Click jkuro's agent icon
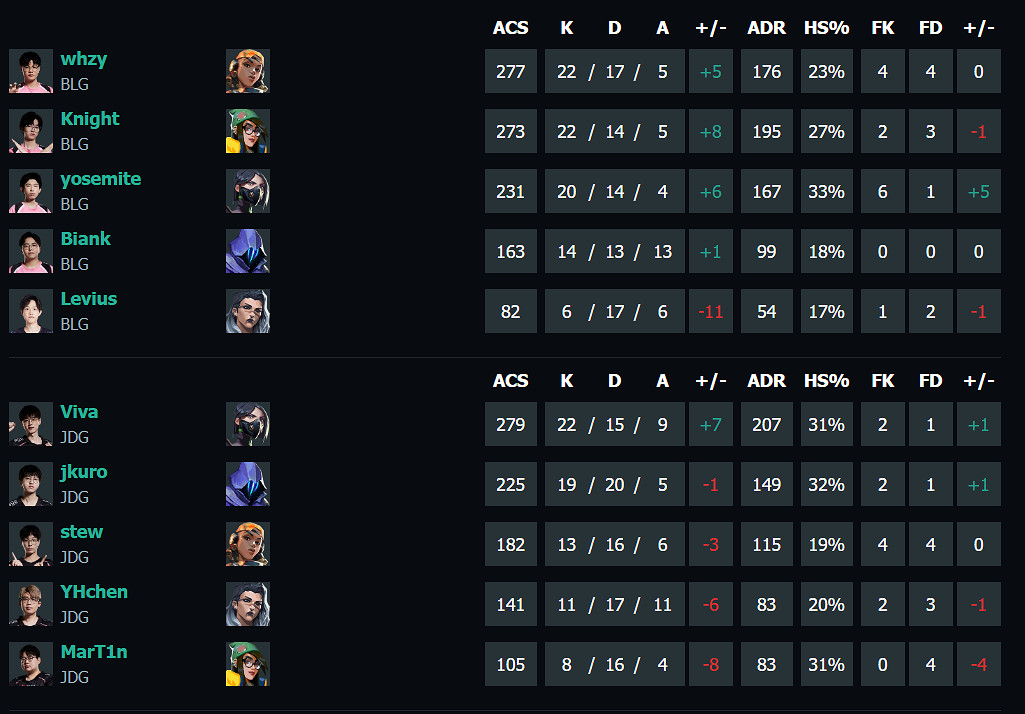Viewport: 1025px width, 714px height. (247, 485)
